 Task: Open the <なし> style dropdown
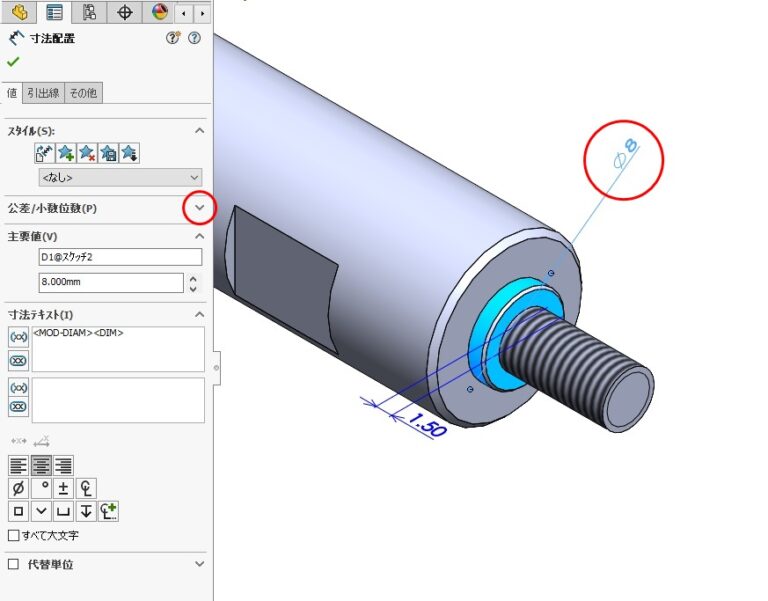click(120, 177)
